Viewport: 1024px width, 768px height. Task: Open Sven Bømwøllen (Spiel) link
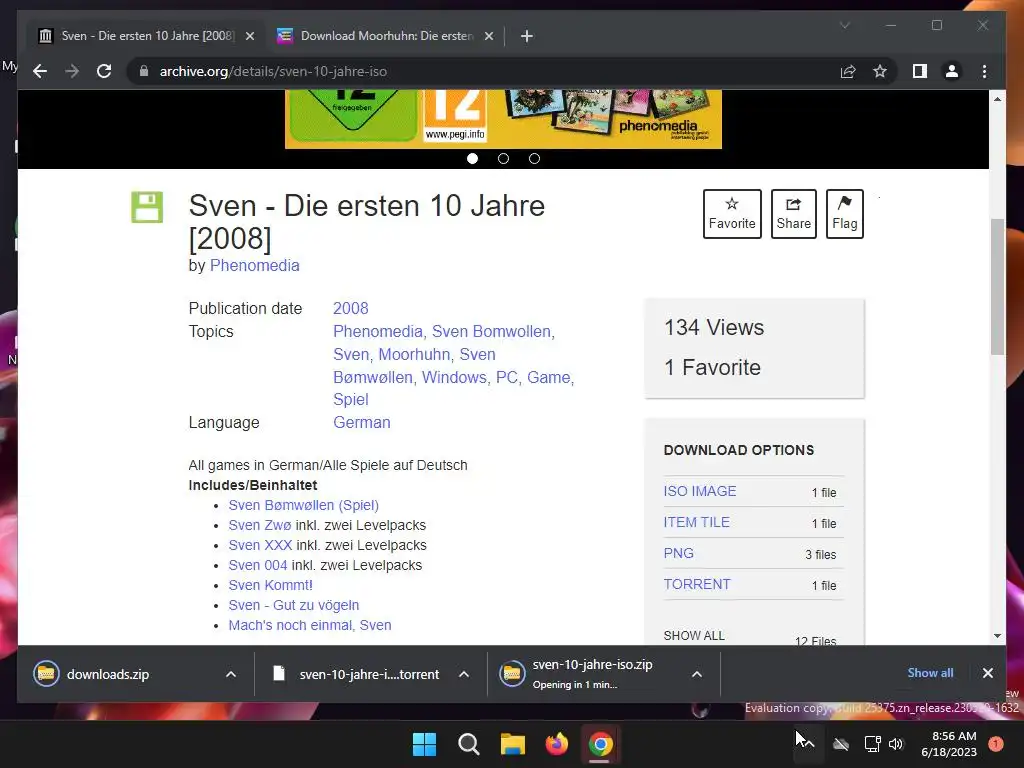pos(304,505)
